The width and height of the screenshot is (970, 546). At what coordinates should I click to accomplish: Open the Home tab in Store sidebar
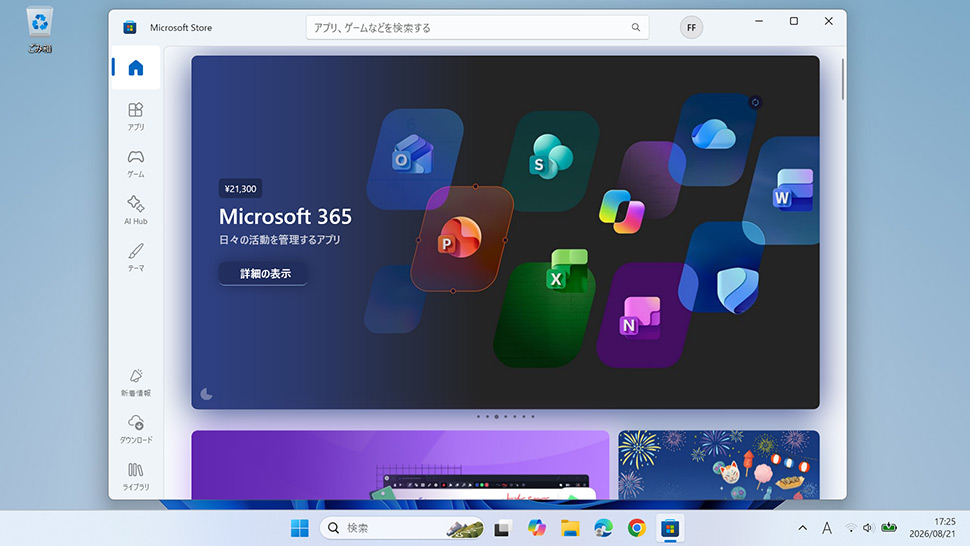coord(135,67)
